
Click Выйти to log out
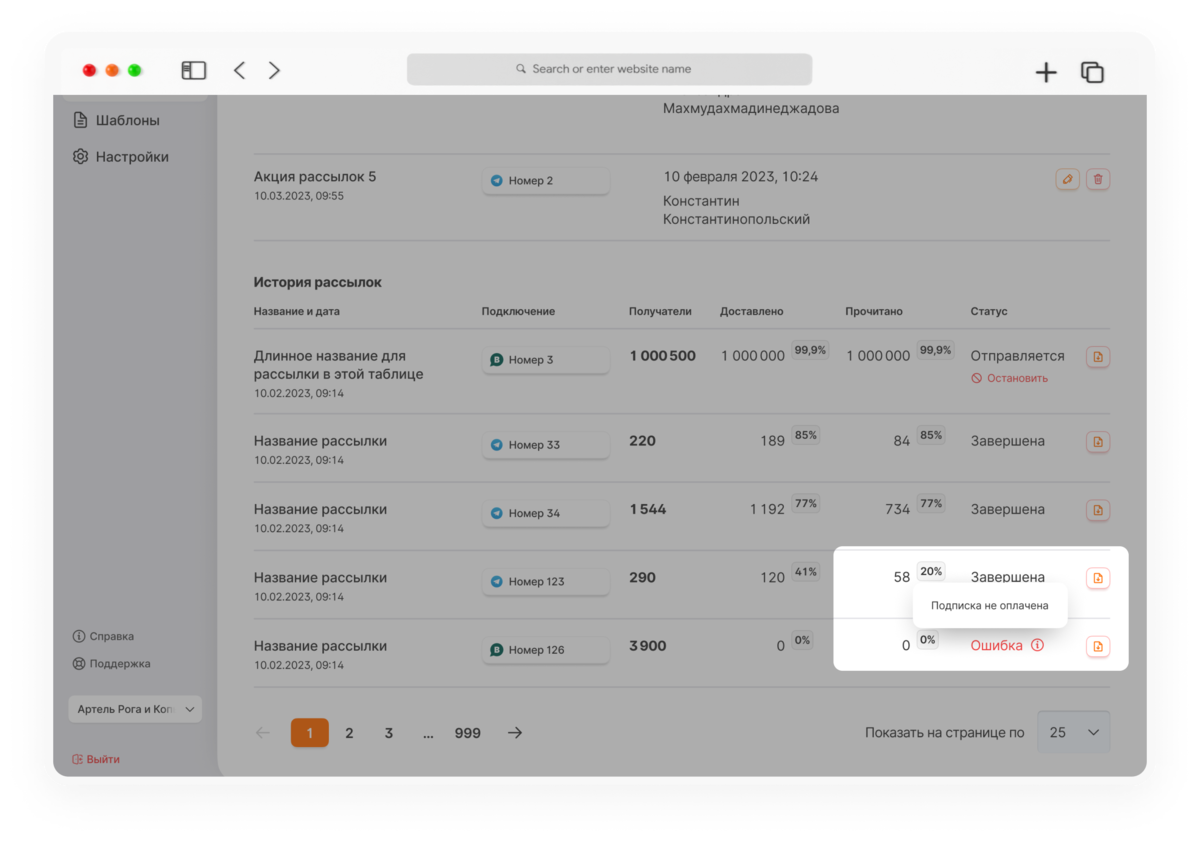[96, 759]
